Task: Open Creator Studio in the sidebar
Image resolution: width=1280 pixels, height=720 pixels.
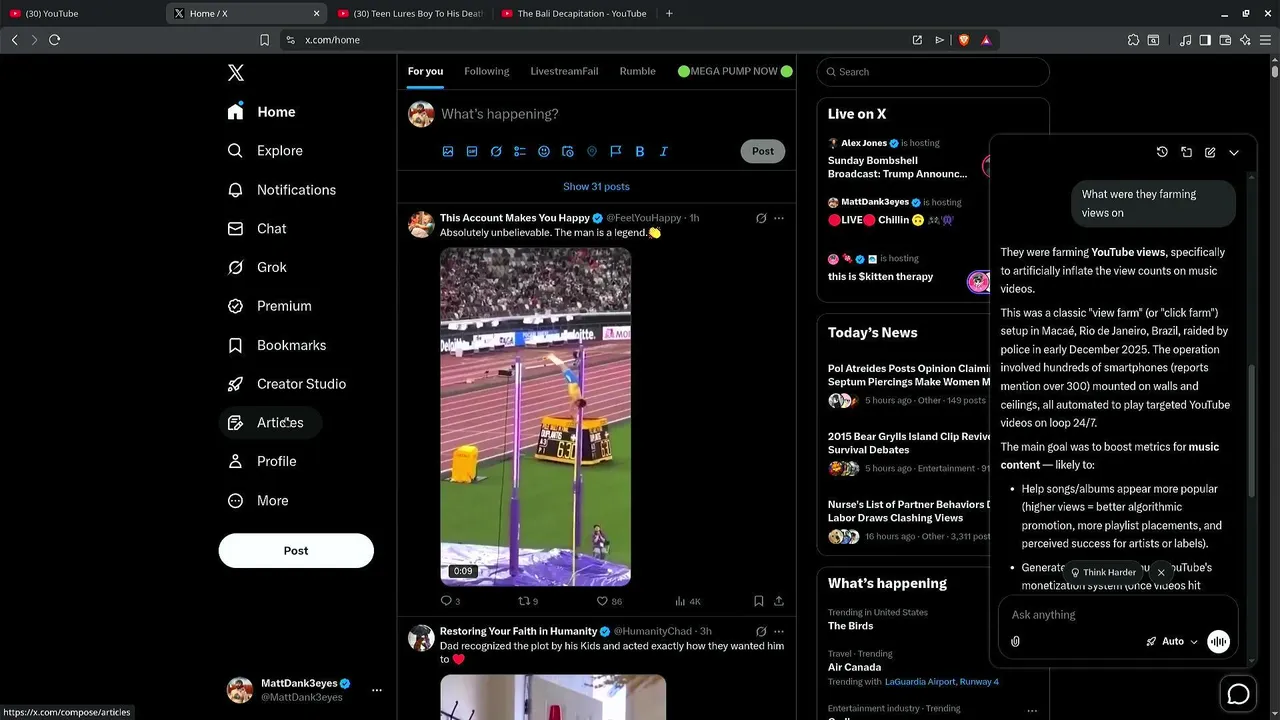Action: point(286,384)
